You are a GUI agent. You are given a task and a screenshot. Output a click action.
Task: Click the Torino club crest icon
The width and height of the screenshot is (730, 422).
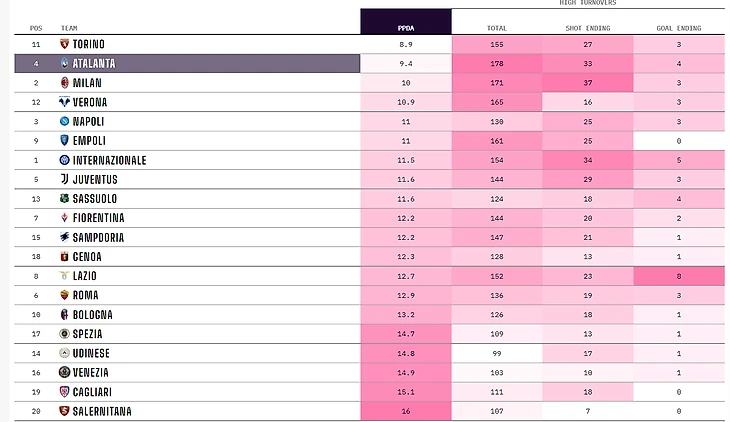(65, 45)
